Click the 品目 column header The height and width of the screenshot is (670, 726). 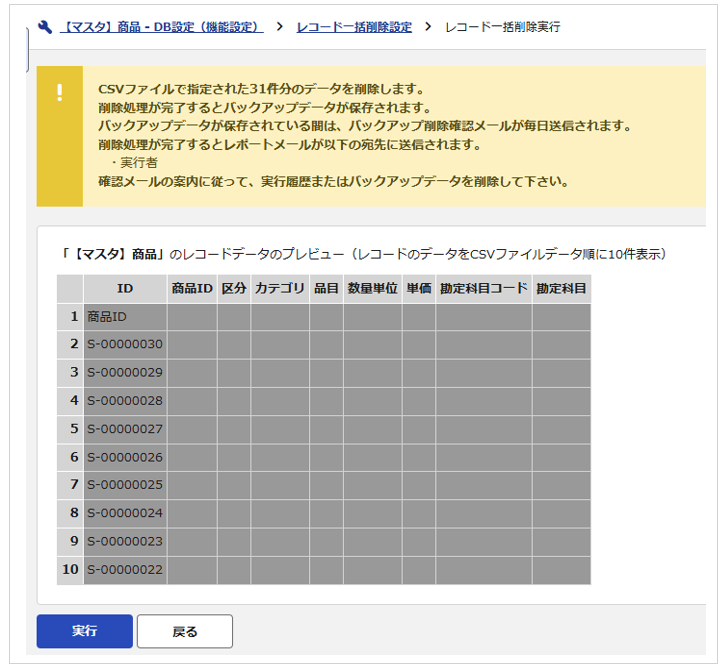[x=326, y=289]
